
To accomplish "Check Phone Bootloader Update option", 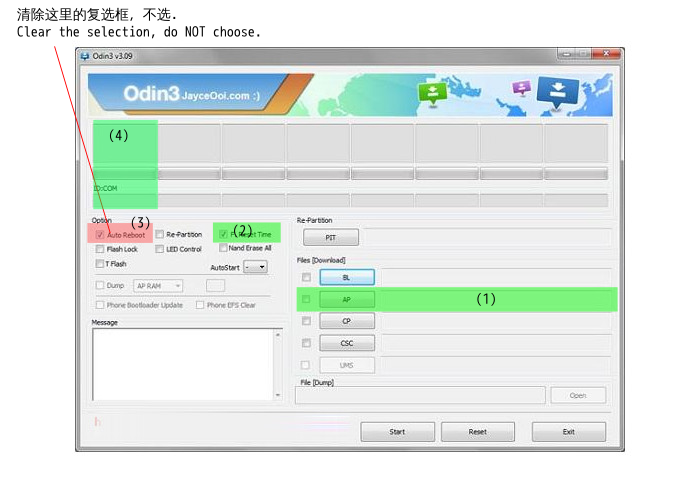I will pos(100,305).
